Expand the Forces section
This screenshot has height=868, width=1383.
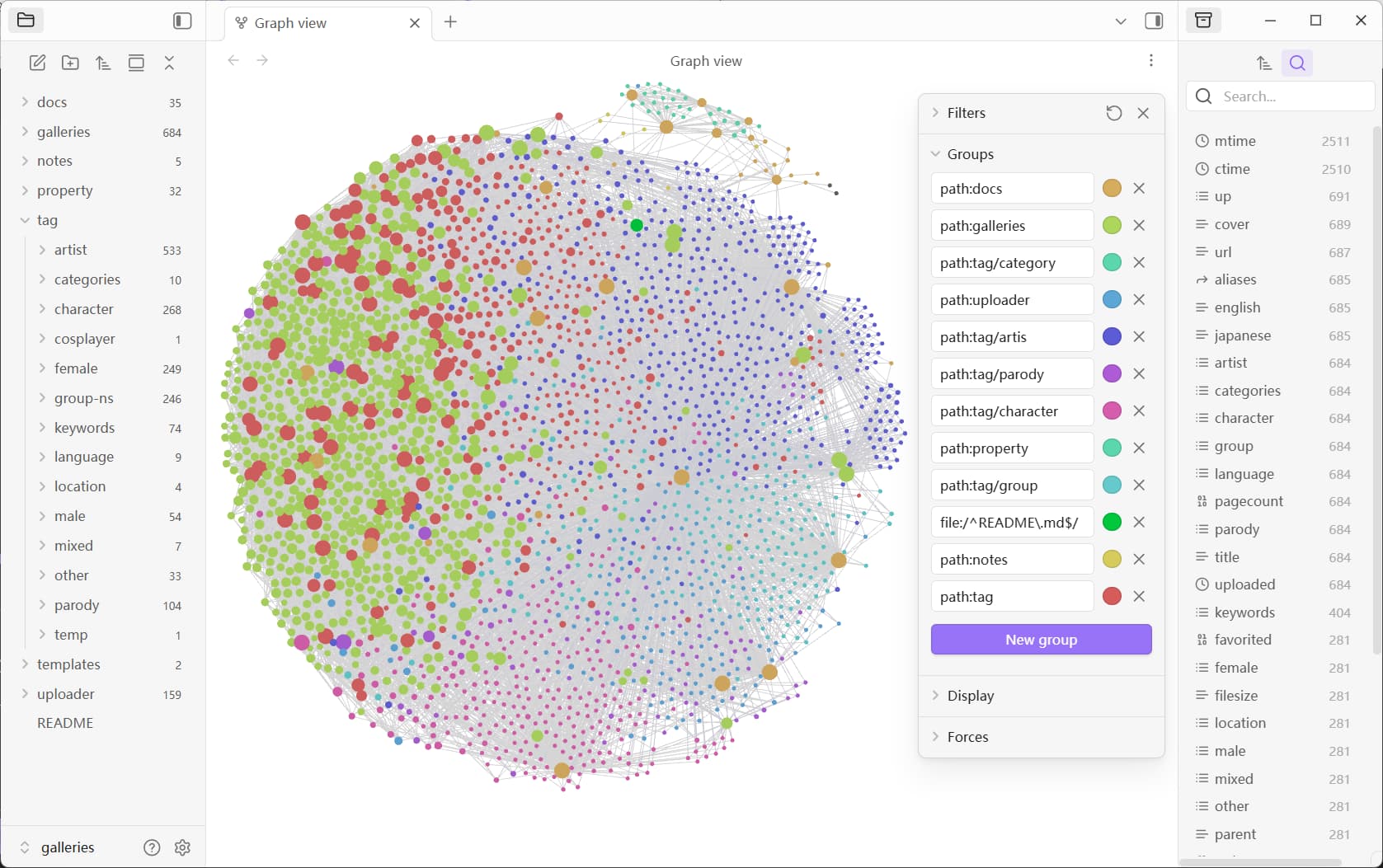point(967,737)
